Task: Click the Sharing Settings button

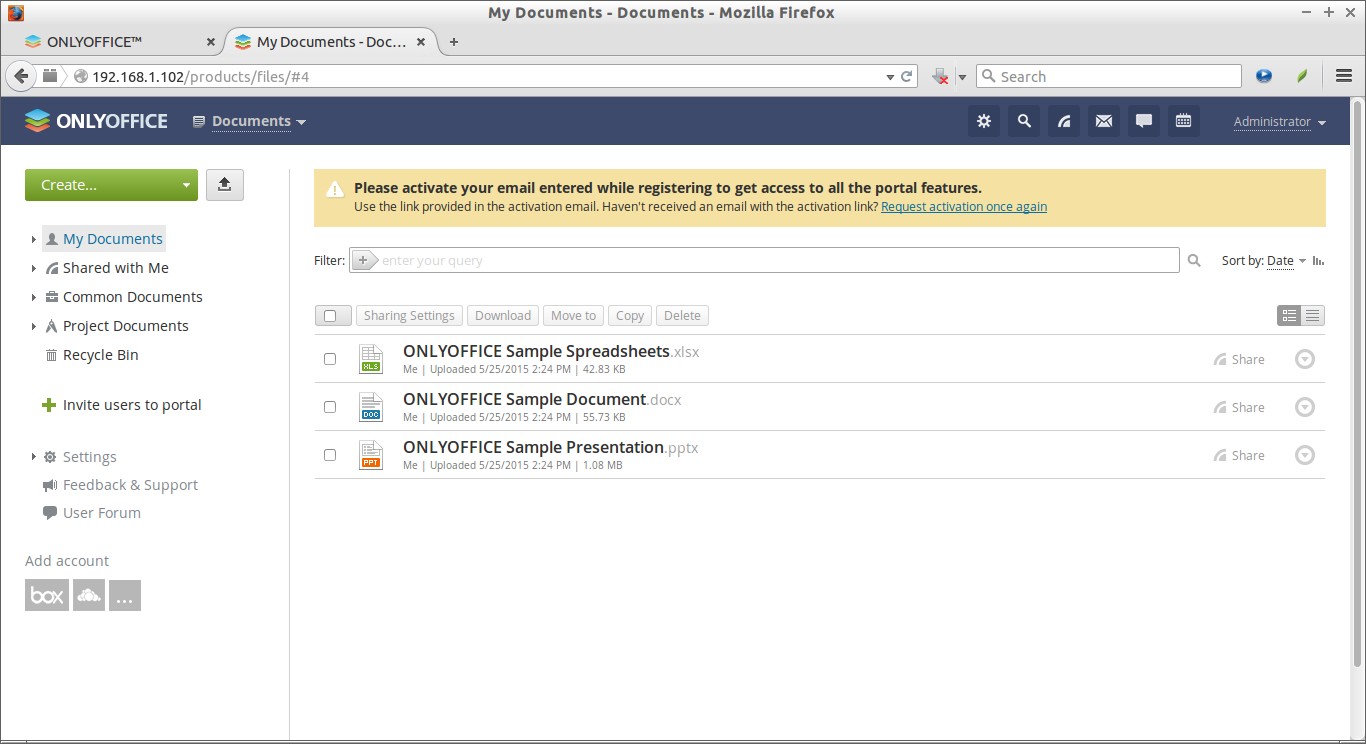Action: (409, 316)
